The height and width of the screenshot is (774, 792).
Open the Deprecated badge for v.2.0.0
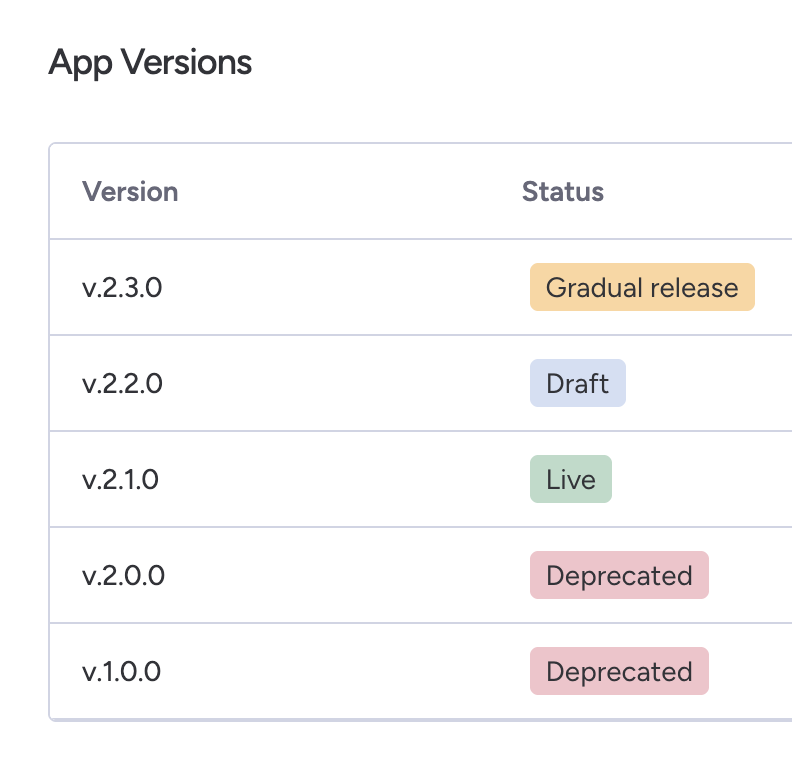click(619, 575)
